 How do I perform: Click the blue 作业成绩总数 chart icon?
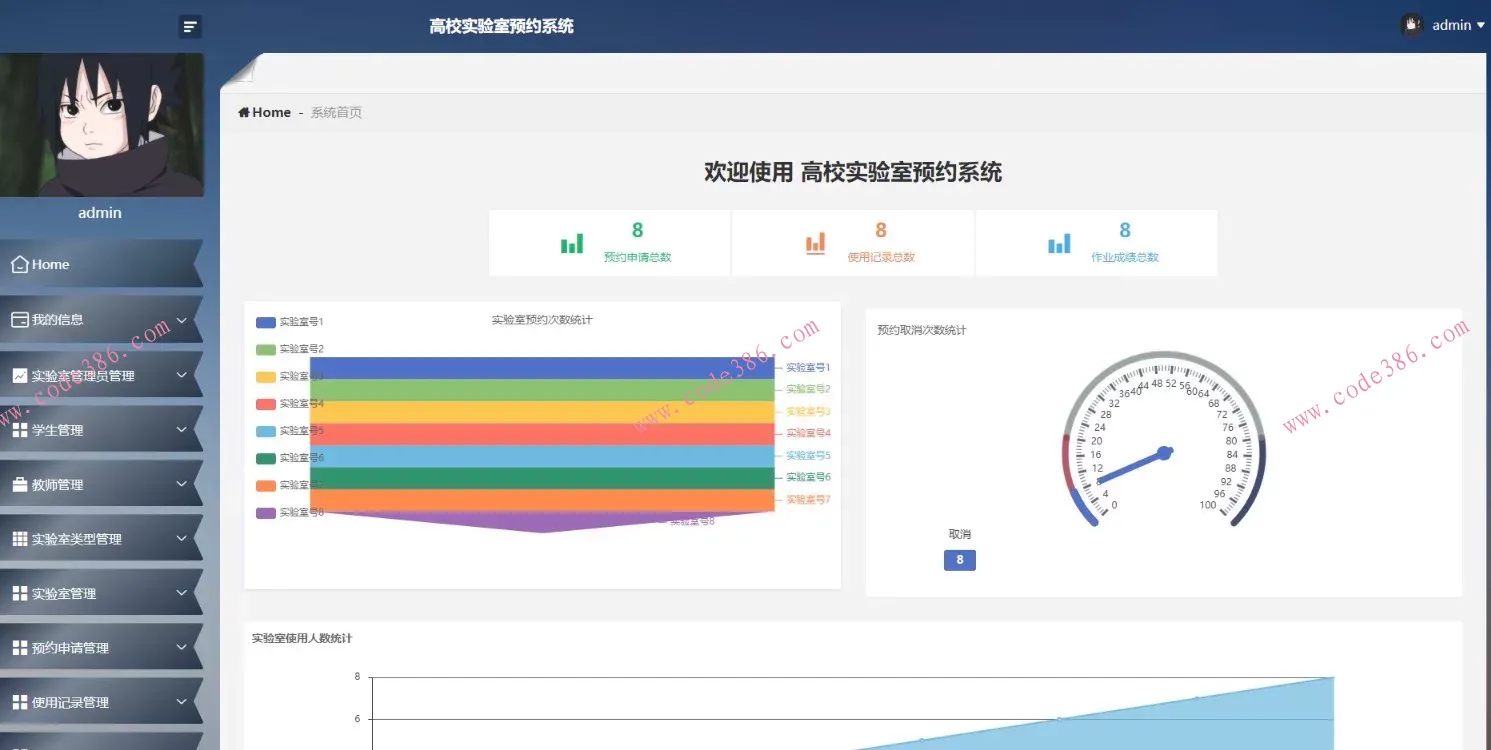[1059, 243]
